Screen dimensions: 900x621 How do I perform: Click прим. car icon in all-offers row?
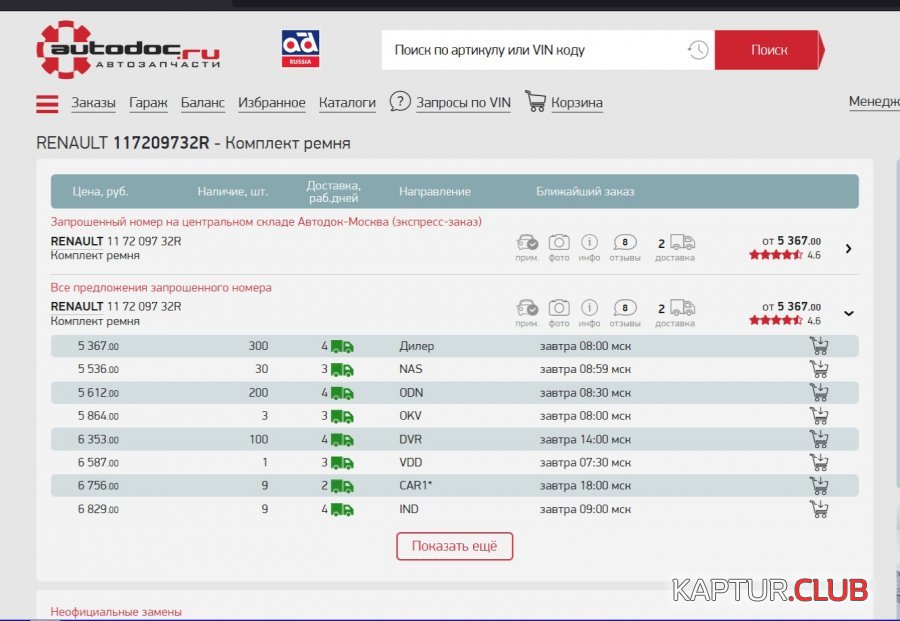pos(527,308)
